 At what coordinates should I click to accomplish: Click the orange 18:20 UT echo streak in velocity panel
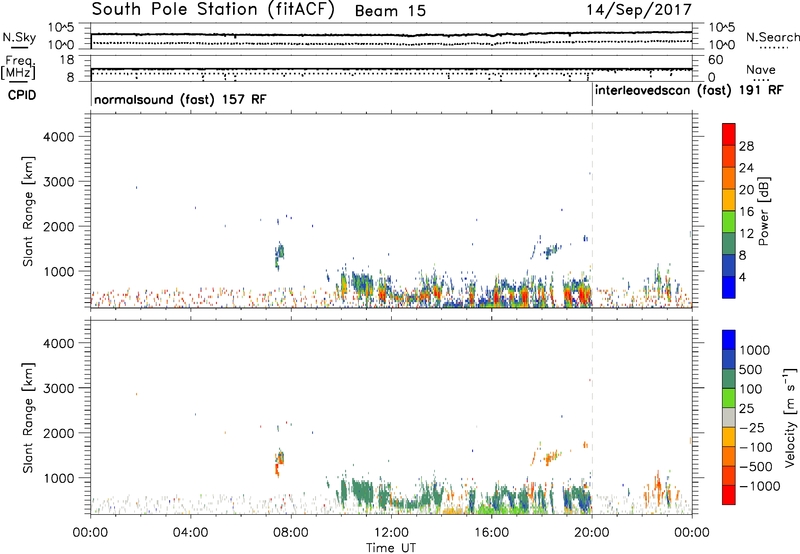[x=553, y=456]
